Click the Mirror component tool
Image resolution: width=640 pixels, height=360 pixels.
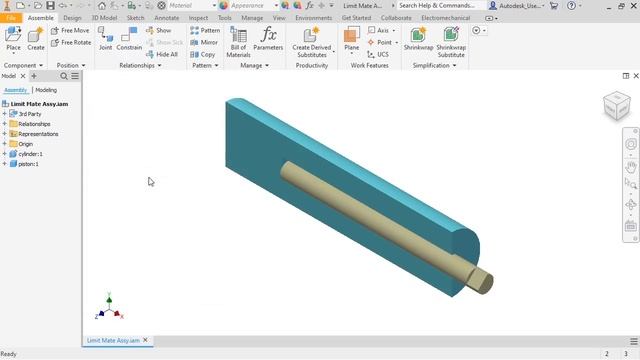click(x=204, y=42)
